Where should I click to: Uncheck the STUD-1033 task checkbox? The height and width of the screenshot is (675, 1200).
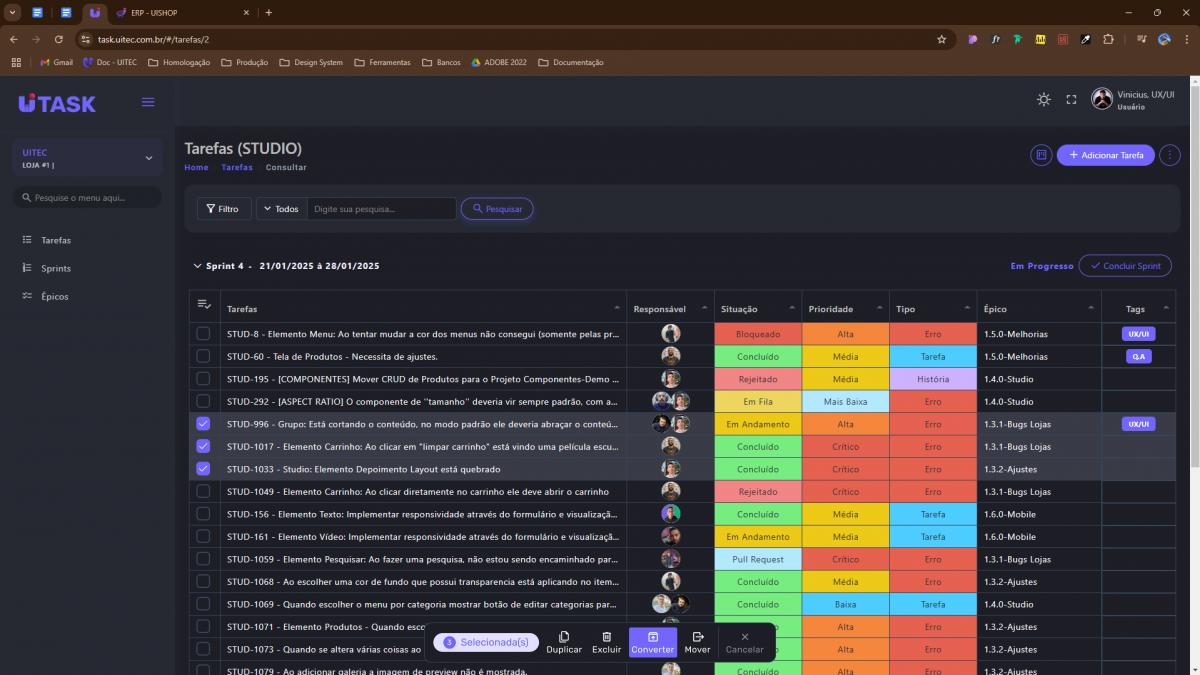[x=203, y=469]
